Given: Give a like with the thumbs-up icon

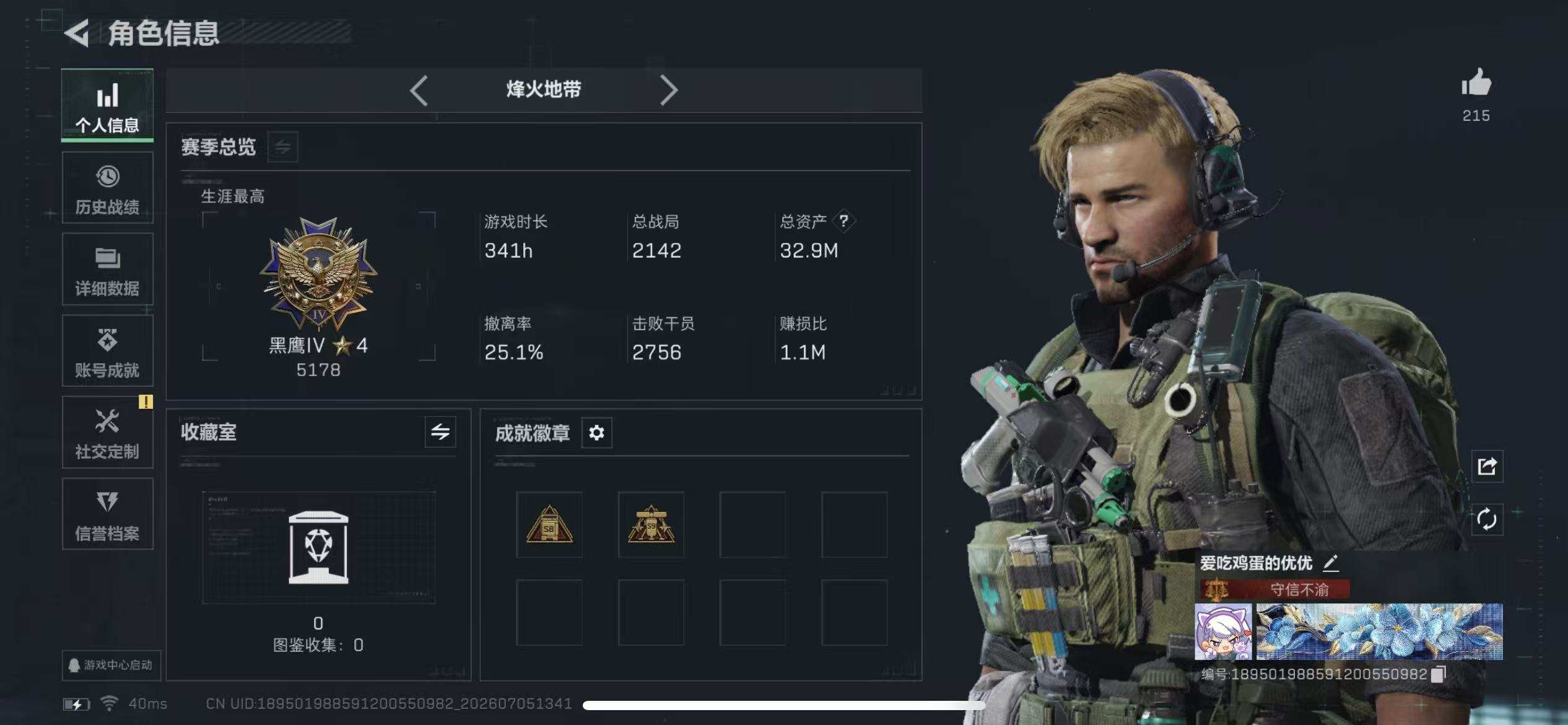Looking at the screenshot, I should 1476,82.
